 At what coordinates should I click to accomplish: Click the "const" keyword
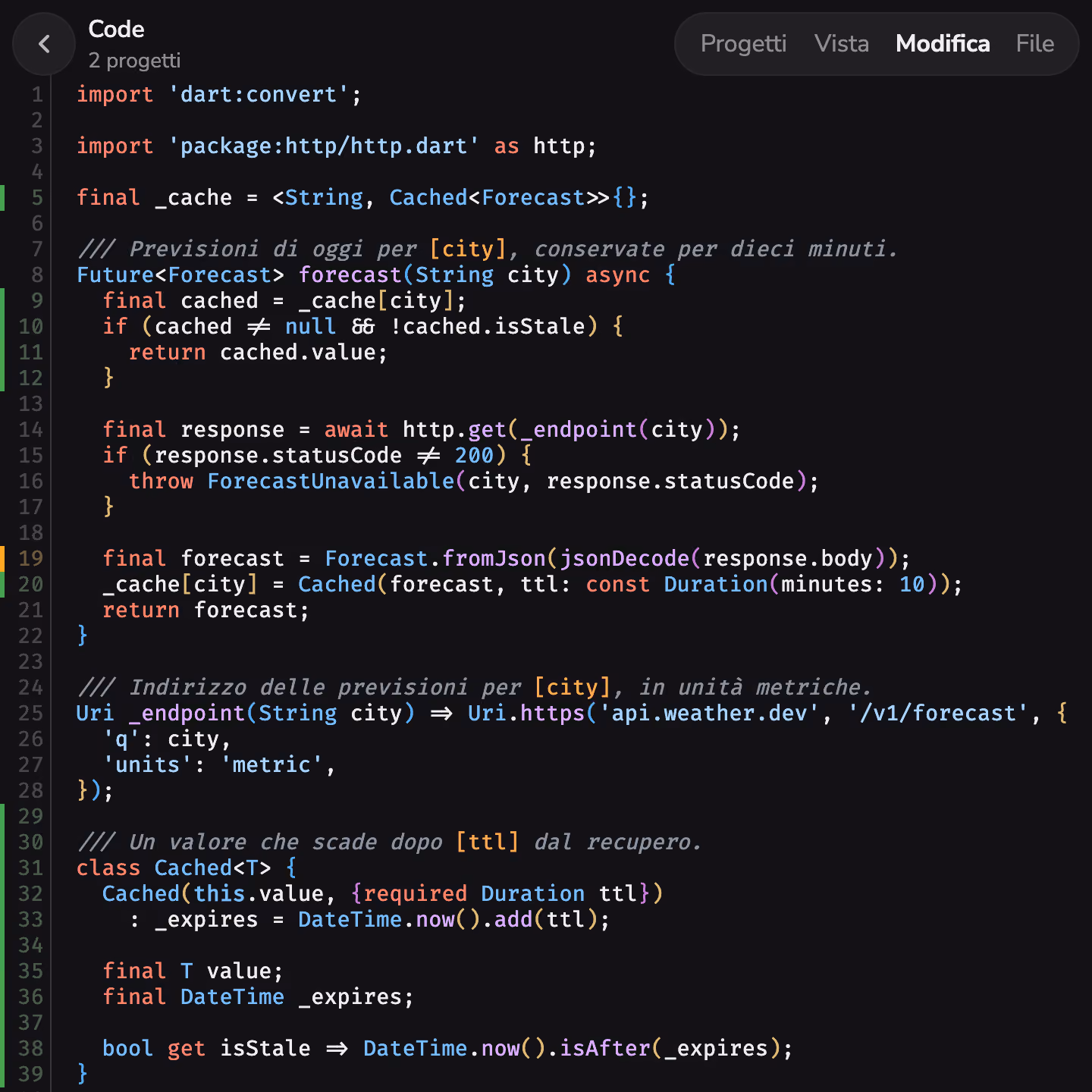click(x=617, y=585)
